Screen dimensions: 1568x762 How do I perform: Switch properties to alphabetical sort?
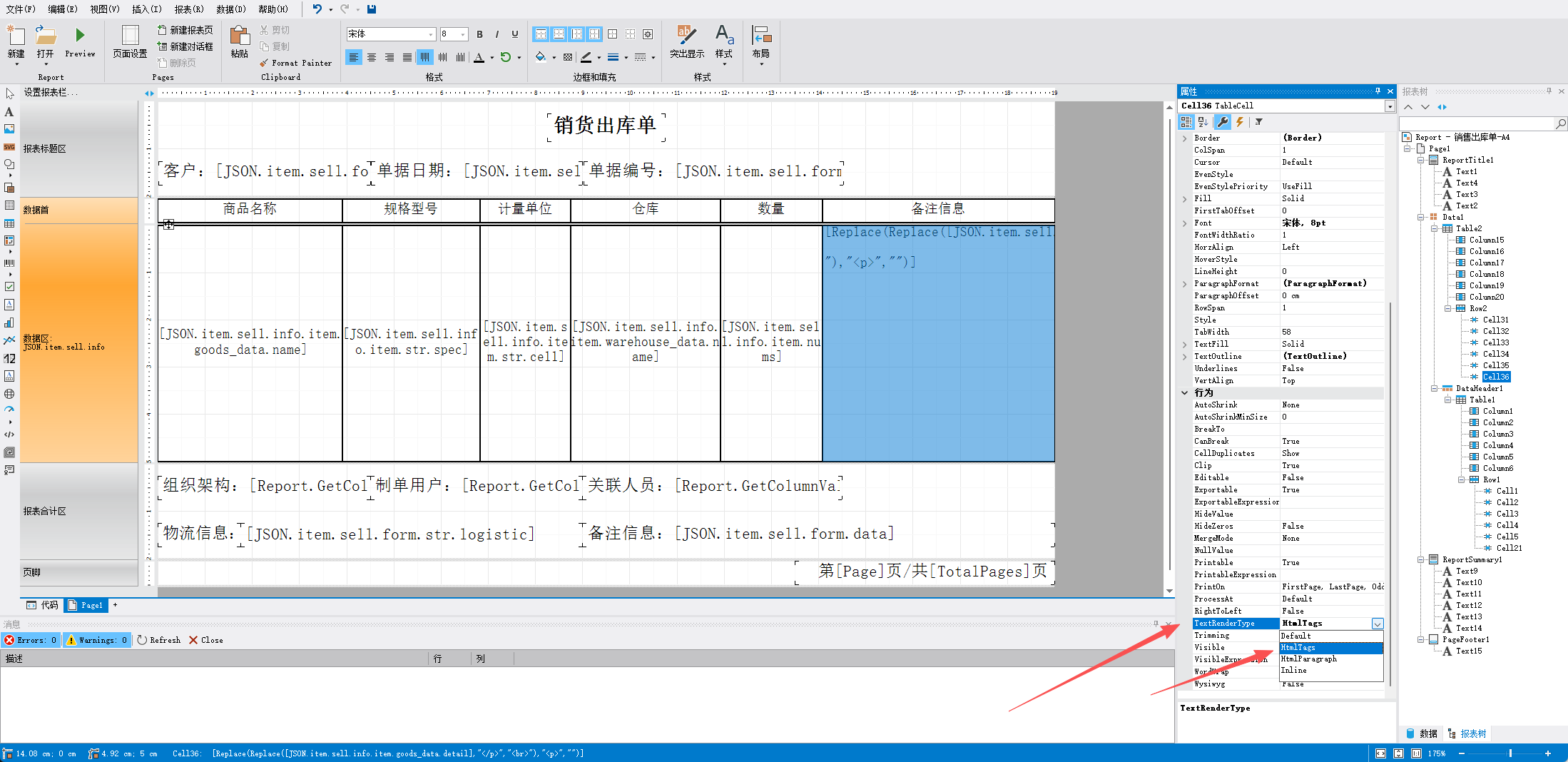click(x=1203, y=122)
